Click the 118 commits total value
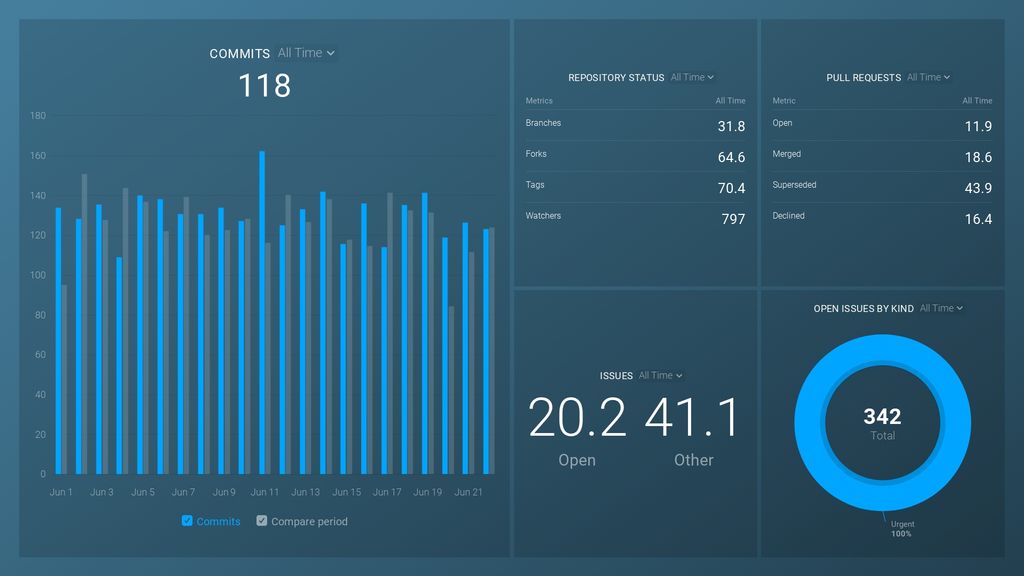This screenshot has width=1024, height=576. click(x=262, y=86)
